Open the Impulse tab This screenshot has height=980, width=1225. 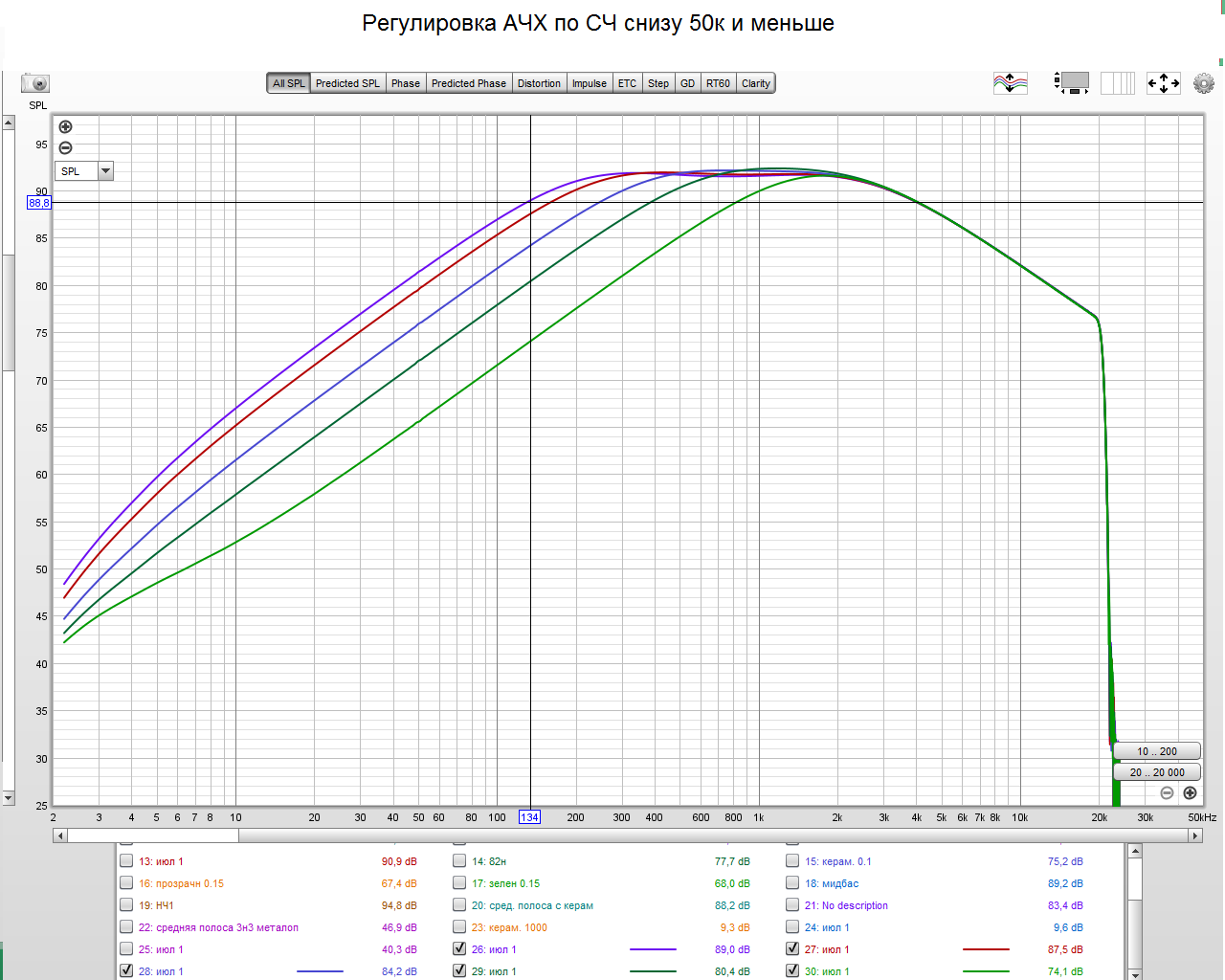pyautogui.click(x=590, y=83)
